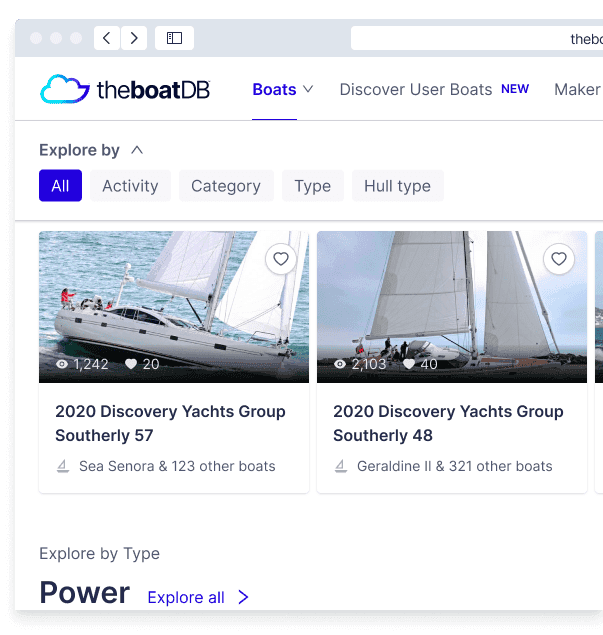Click likes heart count on Southerly 57

(142, 364)
